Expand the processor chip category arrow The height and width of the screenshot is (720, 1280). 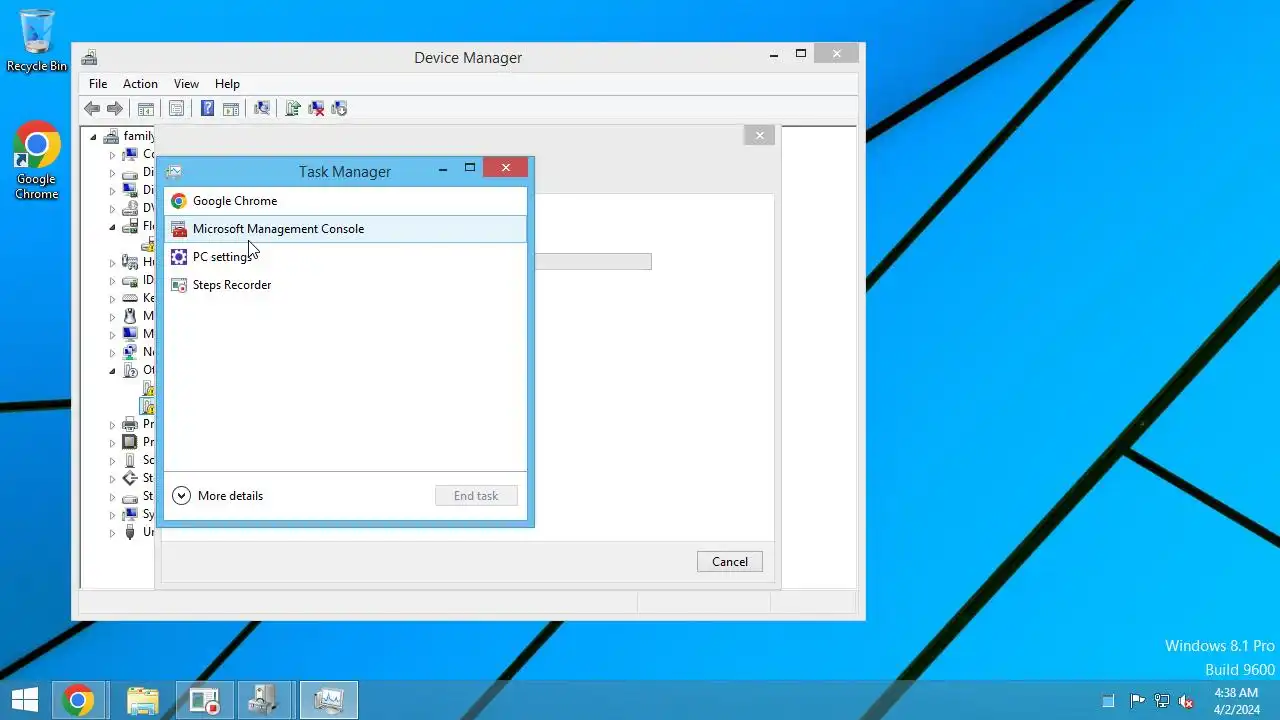tap(112, 442)
